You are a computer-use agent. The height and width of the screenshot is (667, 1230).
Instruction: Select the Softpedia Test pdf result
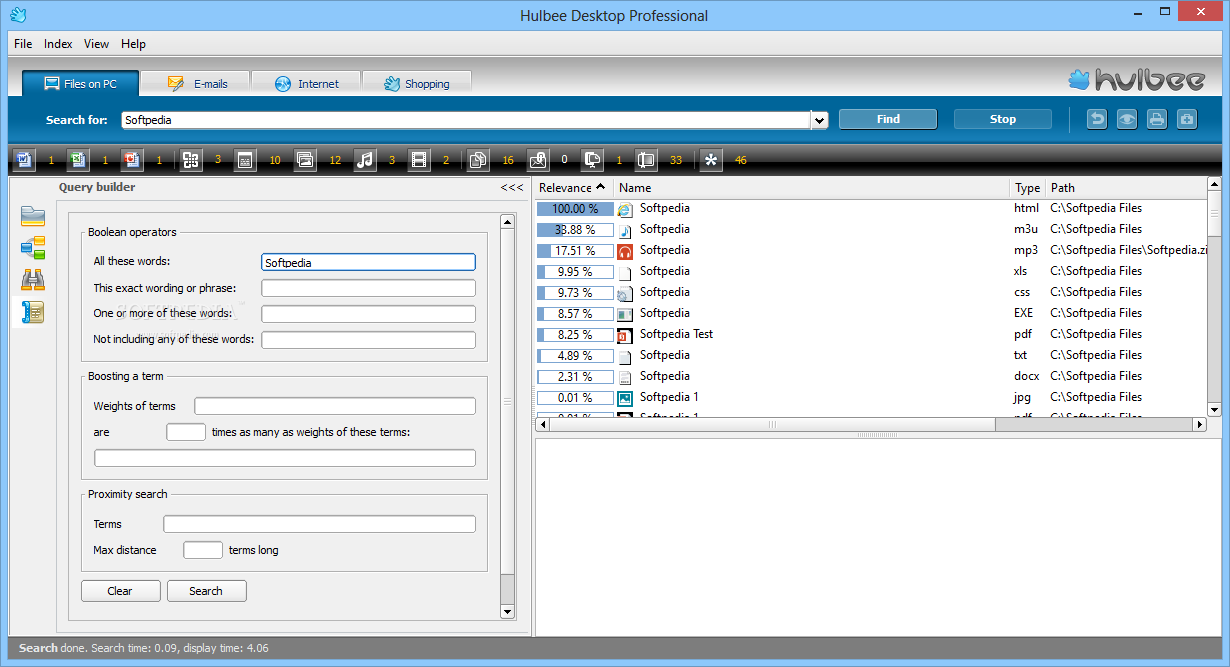pyautogui.click(x=870, y=334)
